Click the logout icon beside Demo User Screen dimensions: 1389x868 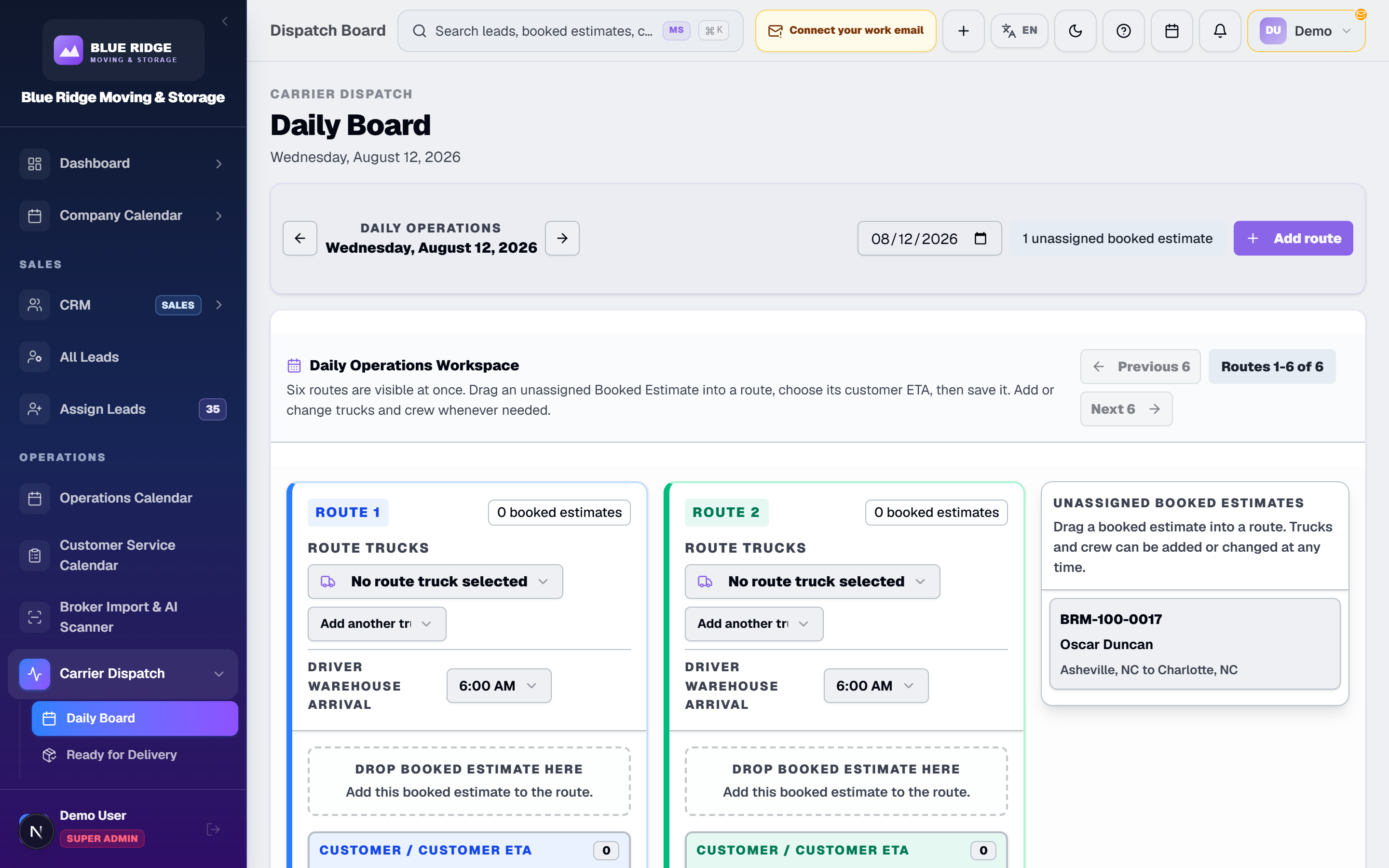[x=213, y=829]
